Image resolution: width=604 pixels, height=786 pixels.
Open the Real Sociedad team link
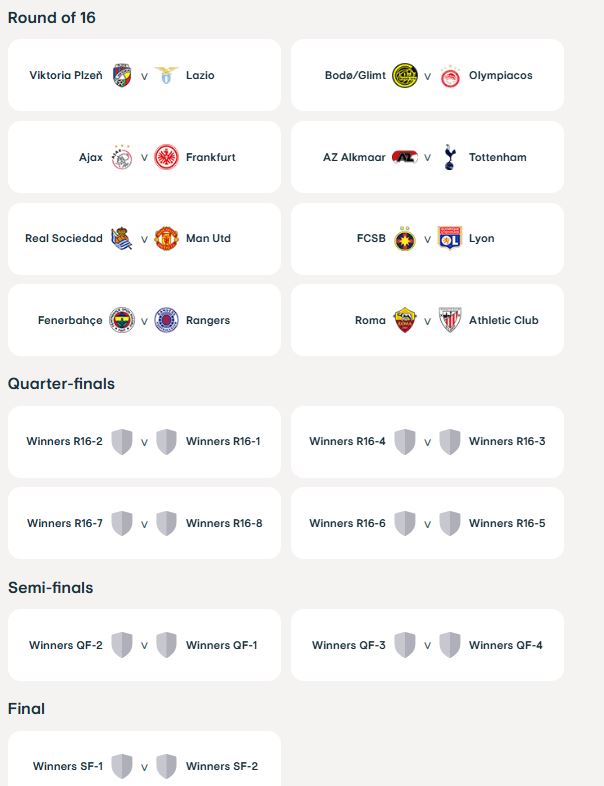click(x=64, y=239)
